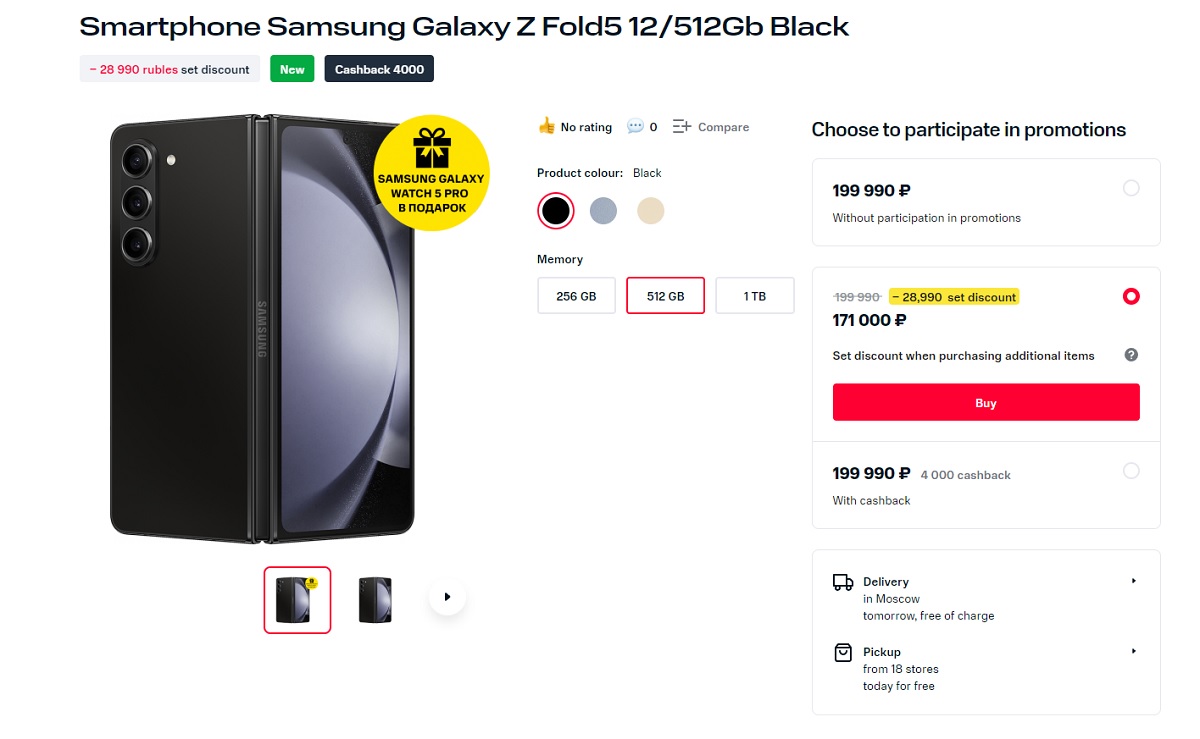Click the question mark help icon
The height and width of the screenshot is (739, 1200).
[1131, 355]
